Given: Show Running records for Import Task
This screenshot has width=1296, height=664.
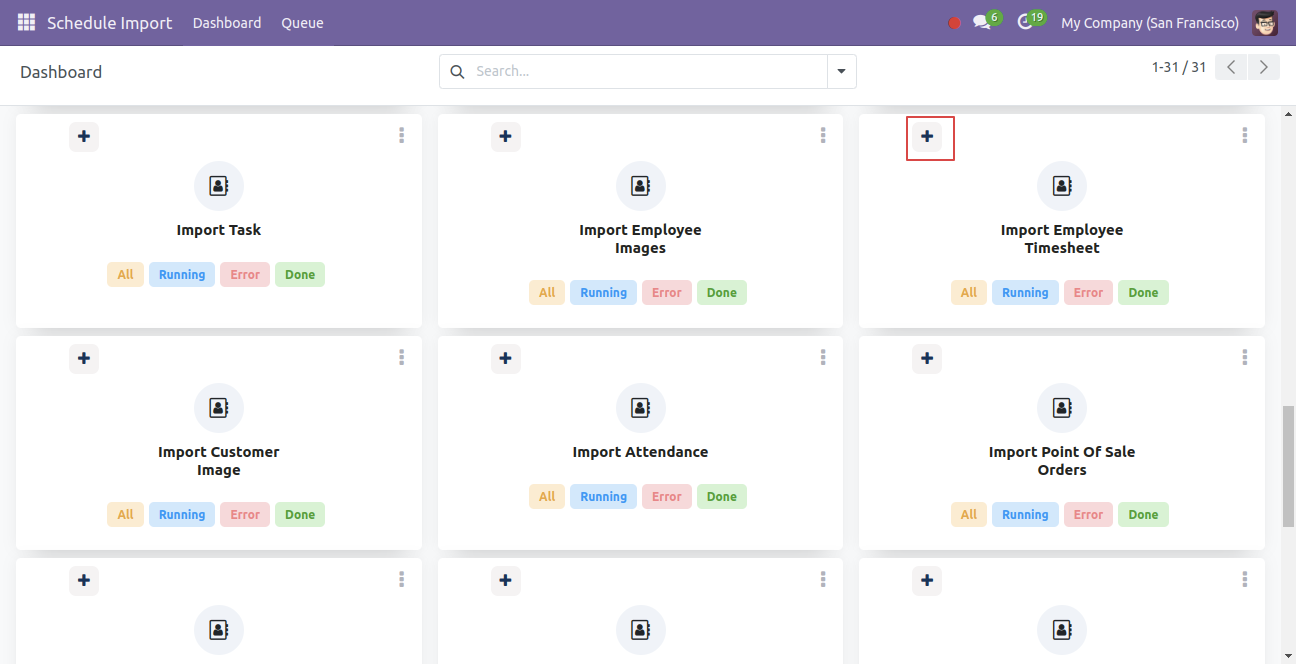Looking at the screenshot, I should click(x=182, y=275).
